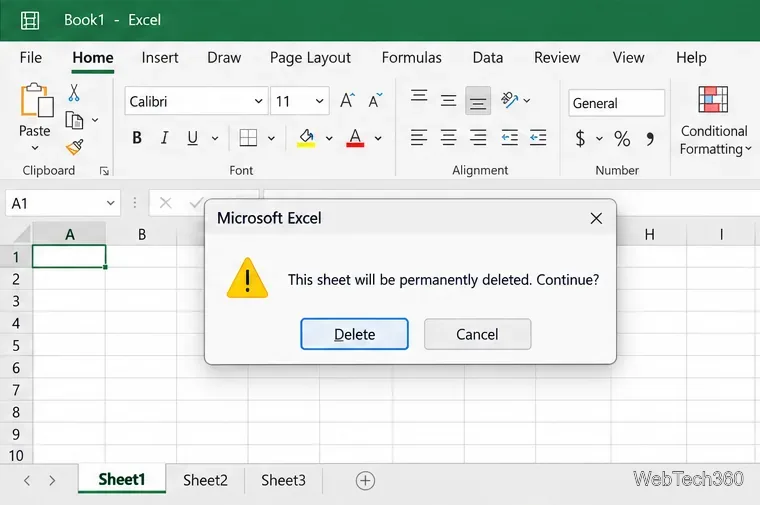Click the text Orientation icon
760x505 pixels.
pyautogui.click(x=509, y=100)
